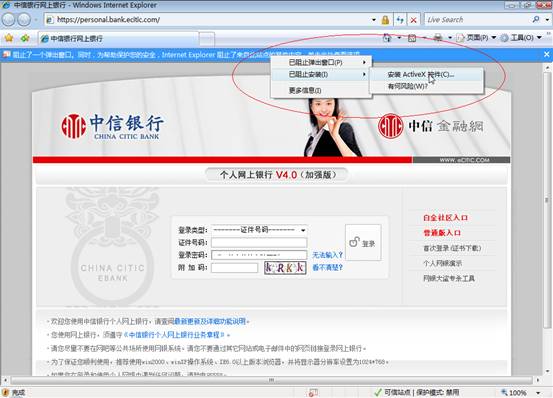Open the 白金社区入口 link
553x398 pixels.
click(445, 218)
